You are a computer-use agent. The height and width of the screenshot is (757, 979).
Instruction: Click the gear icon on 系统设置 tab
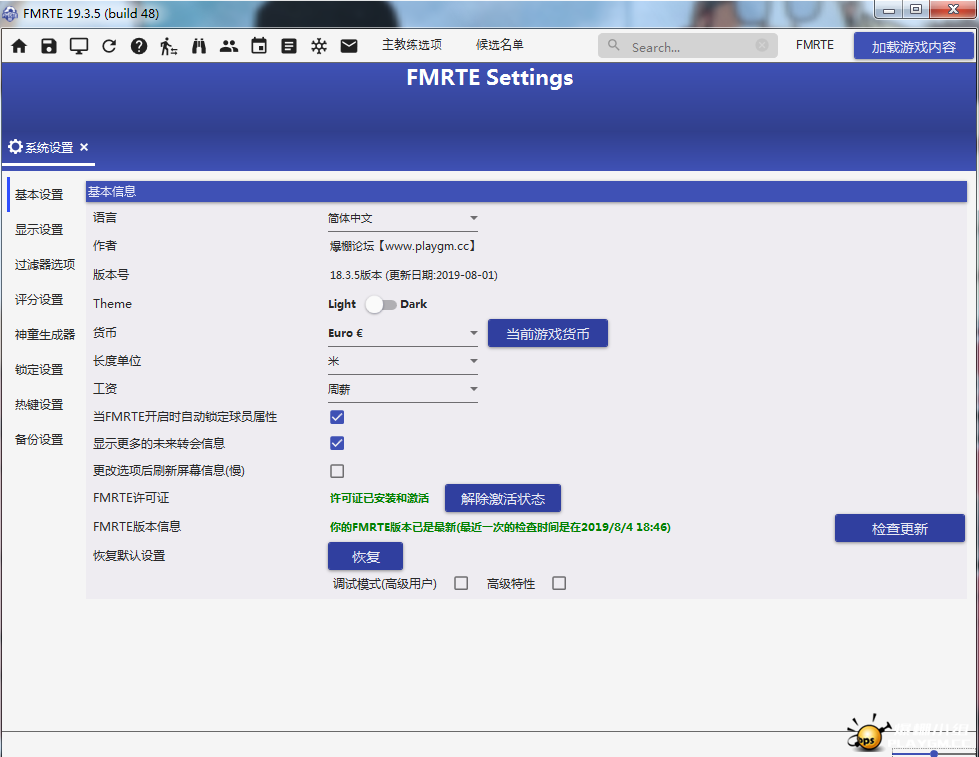point(15,147)
